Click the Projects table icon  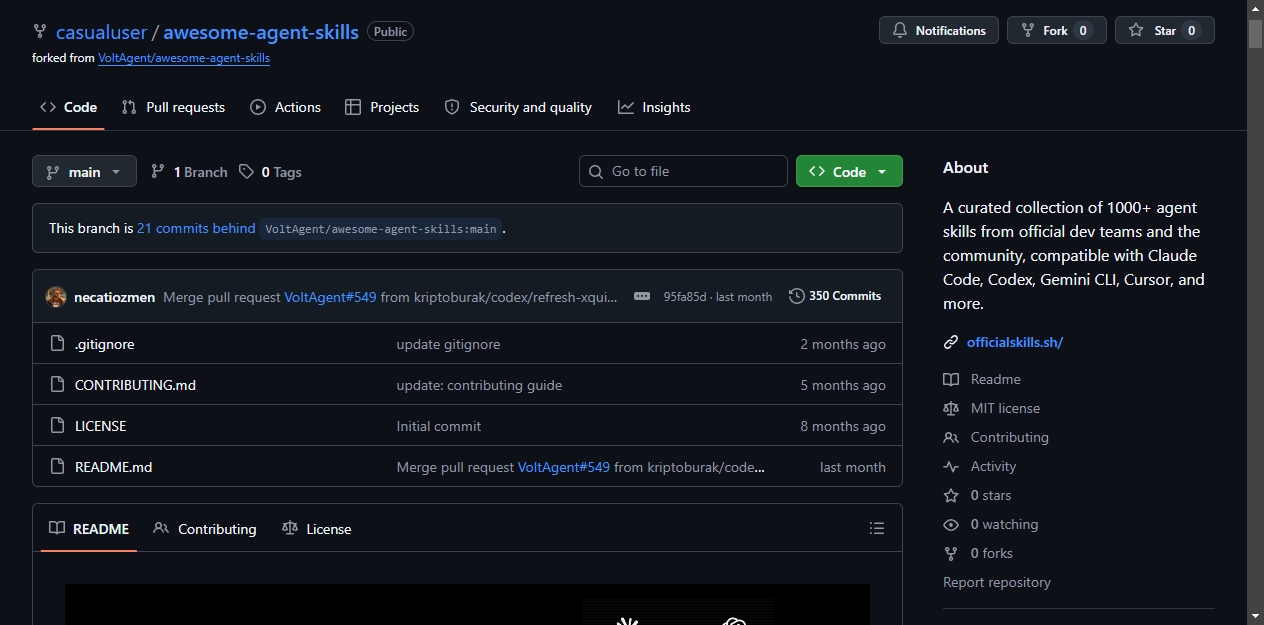[353, 107]
